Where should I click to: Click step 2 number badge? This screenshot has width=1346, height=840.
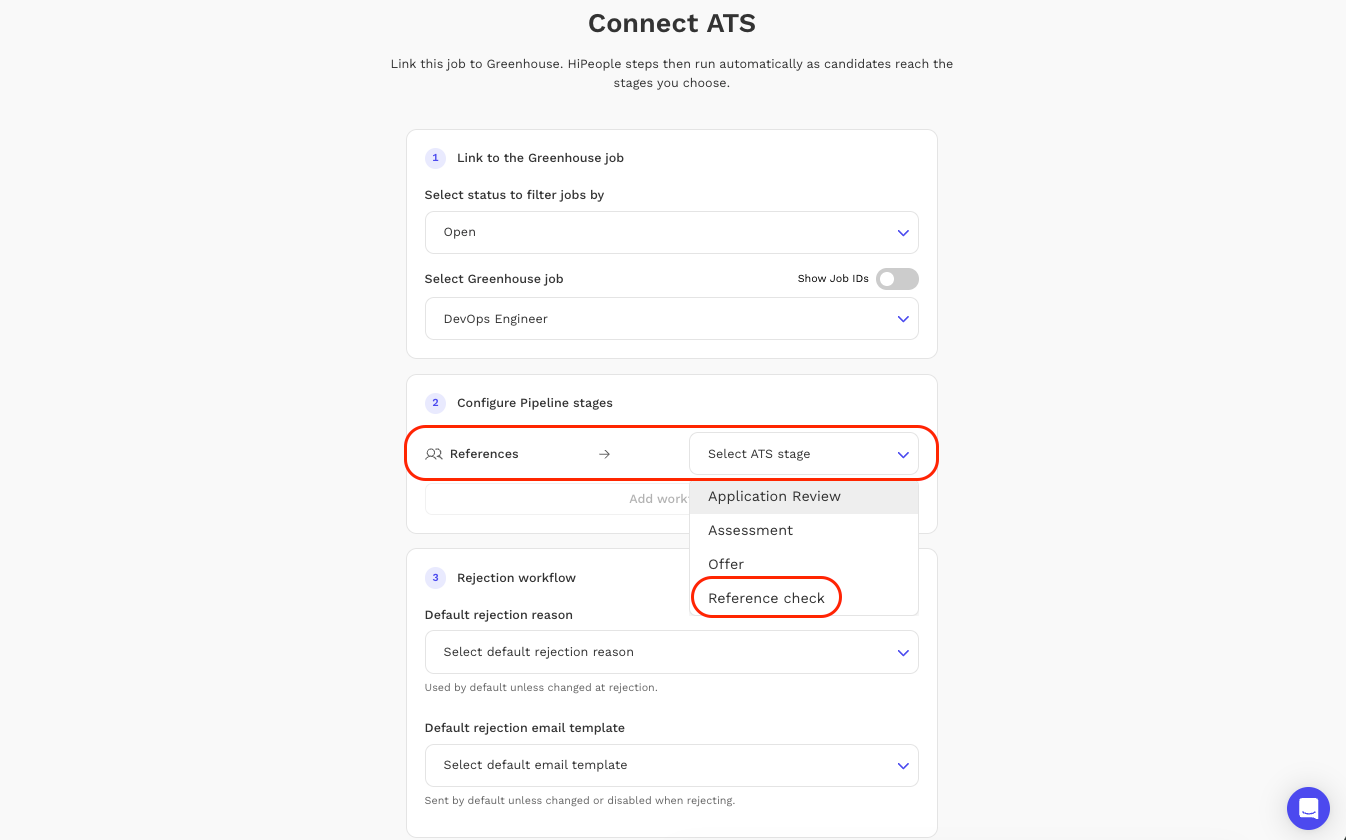click(435, 403)
